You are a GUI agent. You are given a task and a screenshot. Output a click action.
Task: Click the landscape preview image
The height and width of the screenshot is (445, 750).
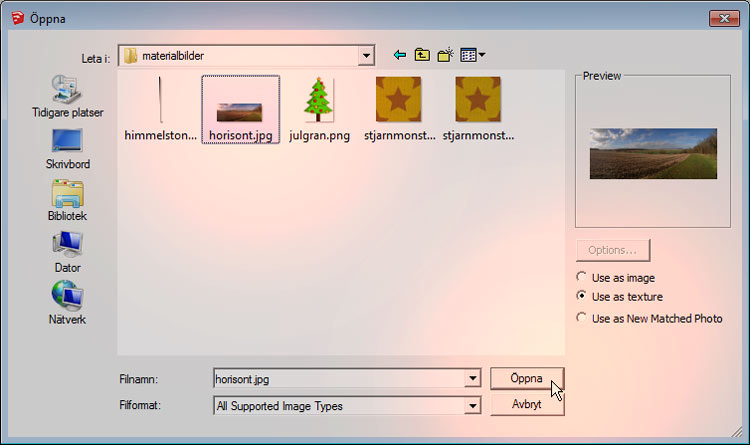653,154
